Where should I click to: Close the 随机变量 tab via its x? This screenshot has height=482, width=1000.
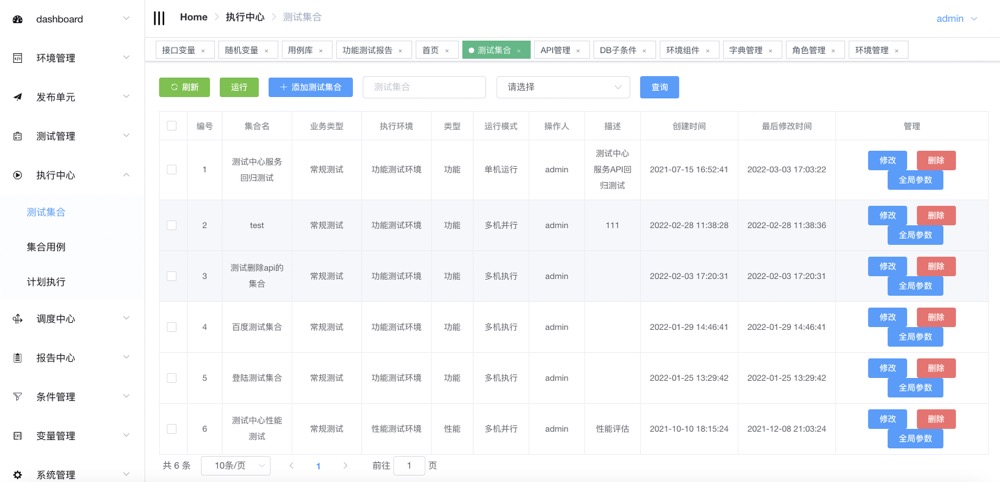click(266, 50)
